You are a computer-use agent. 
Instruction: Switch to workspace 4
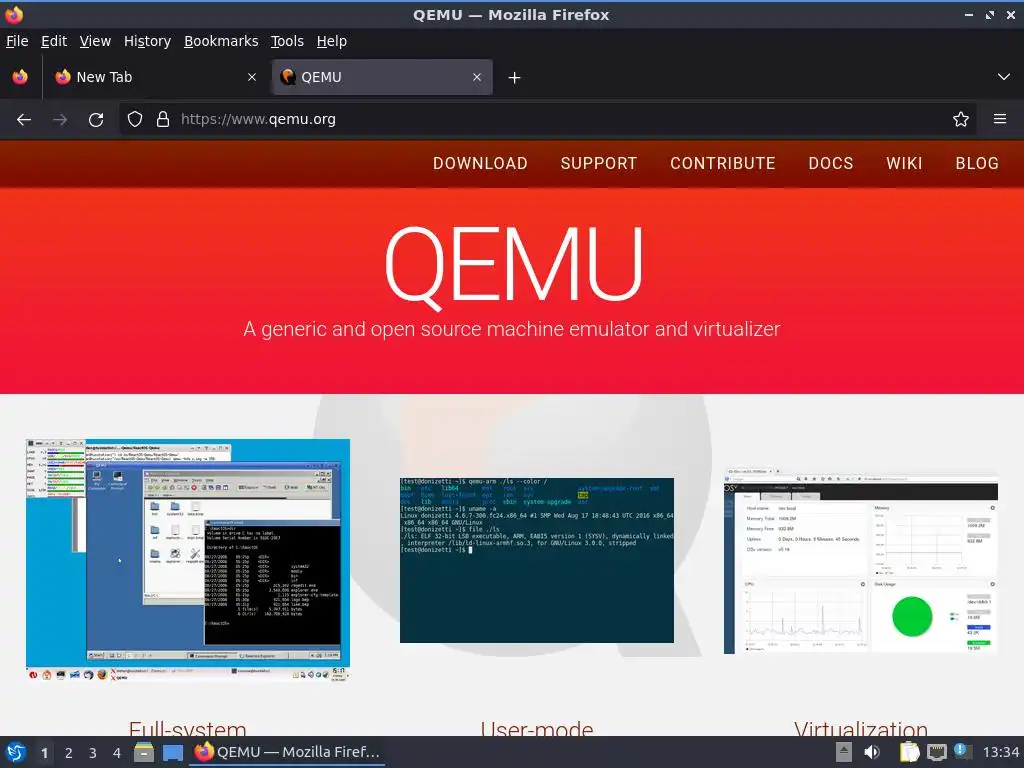point(117,753)
